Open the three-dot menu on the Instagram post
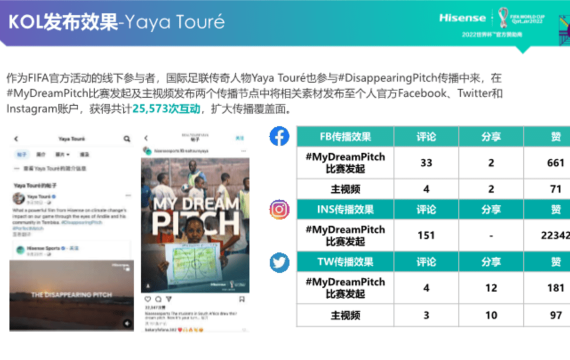The height and width of the screenshot is (360, 570). click(x=243, y=151)
